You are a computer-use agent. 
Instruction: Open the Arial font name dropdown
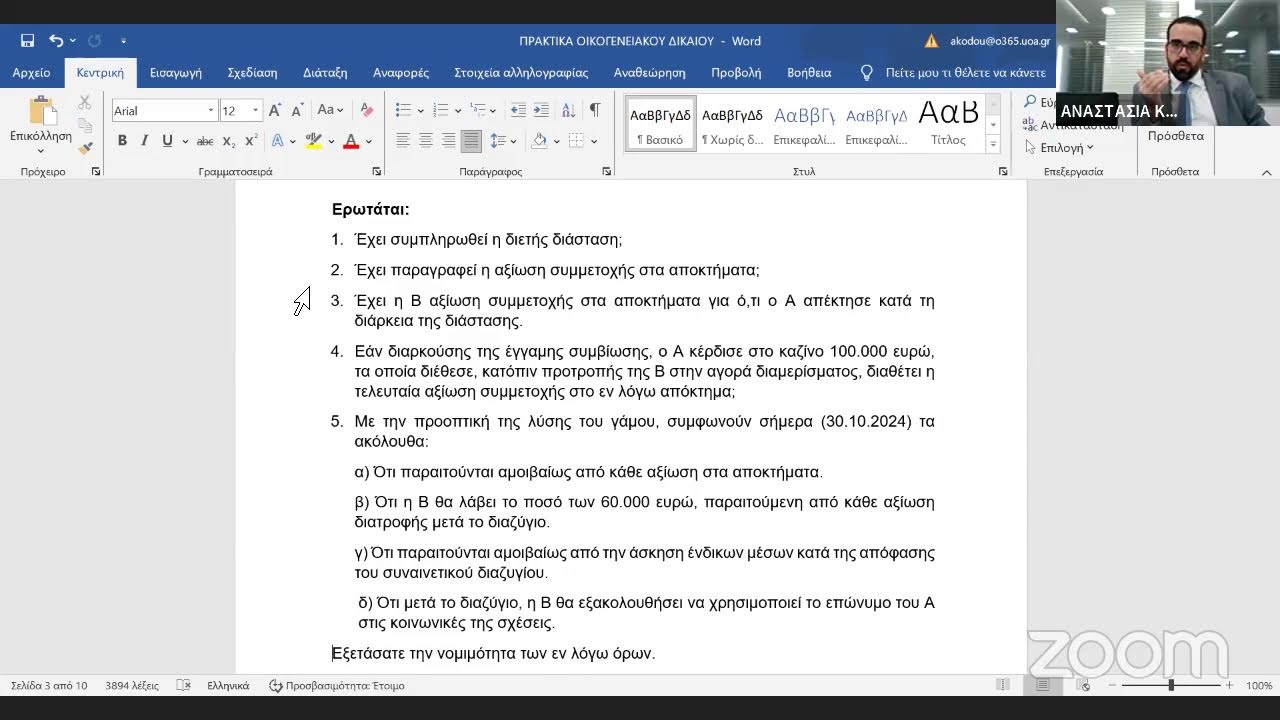(211, 111)
